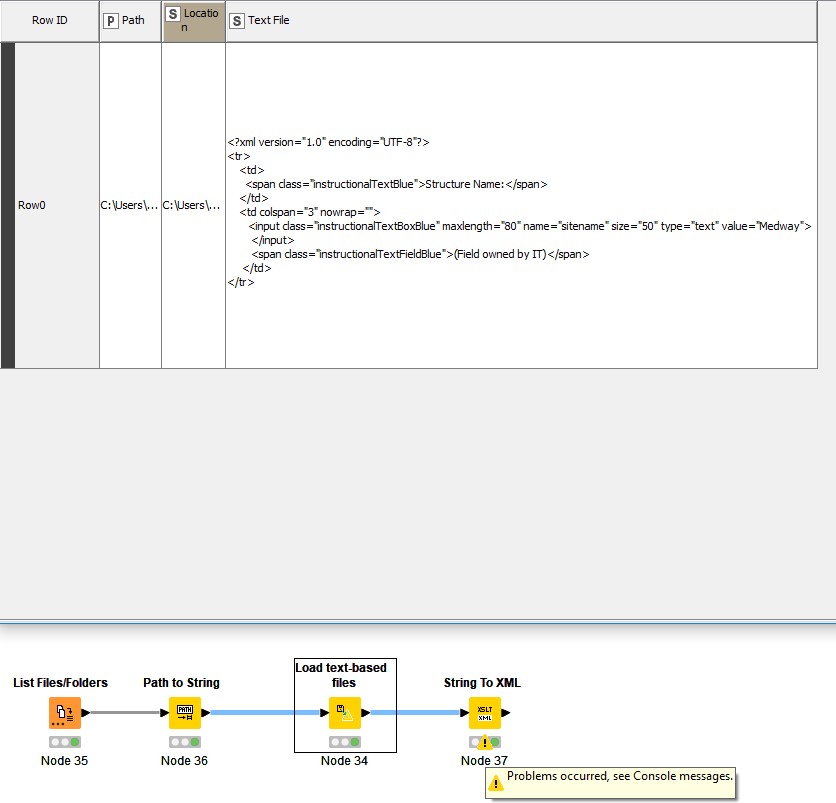Click the S icon in the Text File header

(x=237, y=19)
